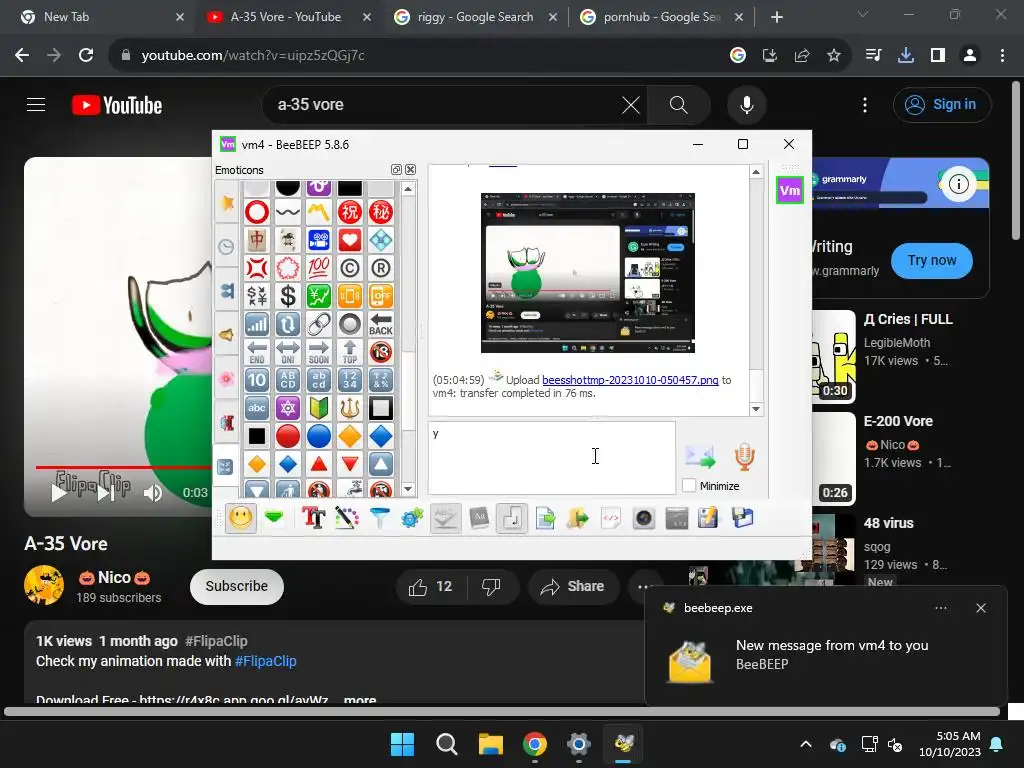The image size is (1024, 768).
Task: Like the A-35 Vore video
Action: pos(431,586)
